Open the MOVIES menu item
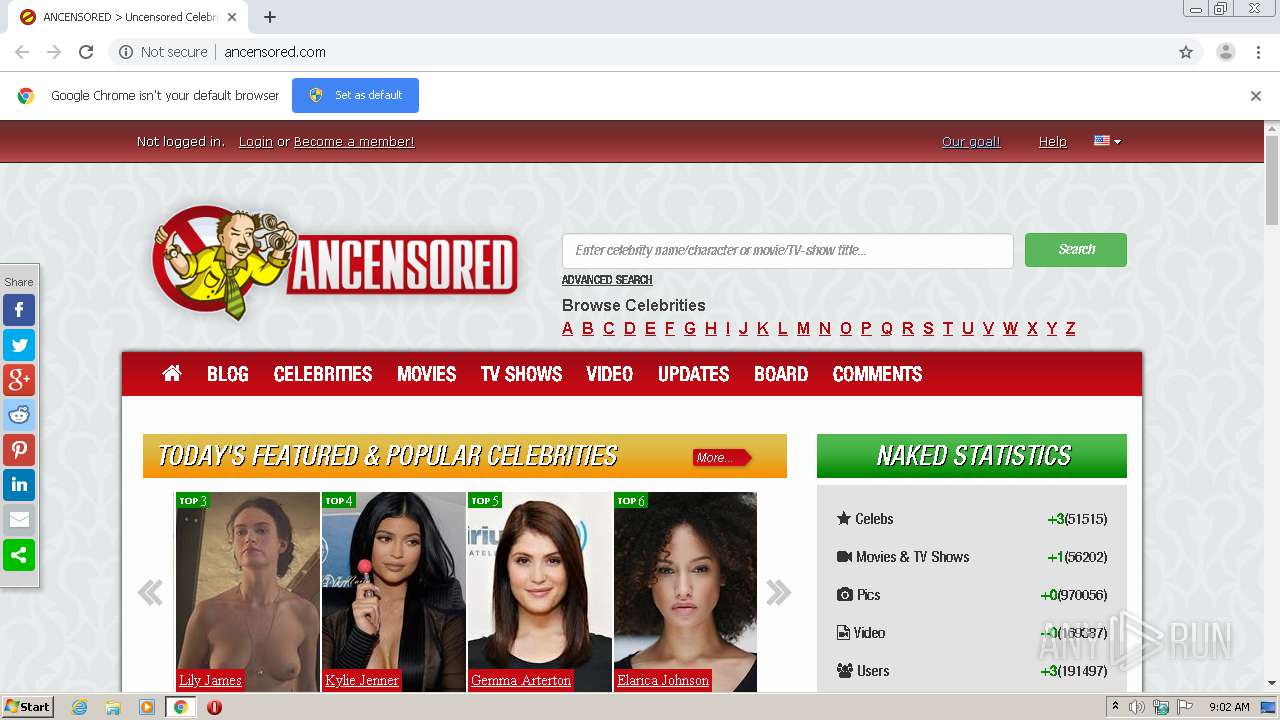Viewport: 1280px width, 720px height. point(427,374)
